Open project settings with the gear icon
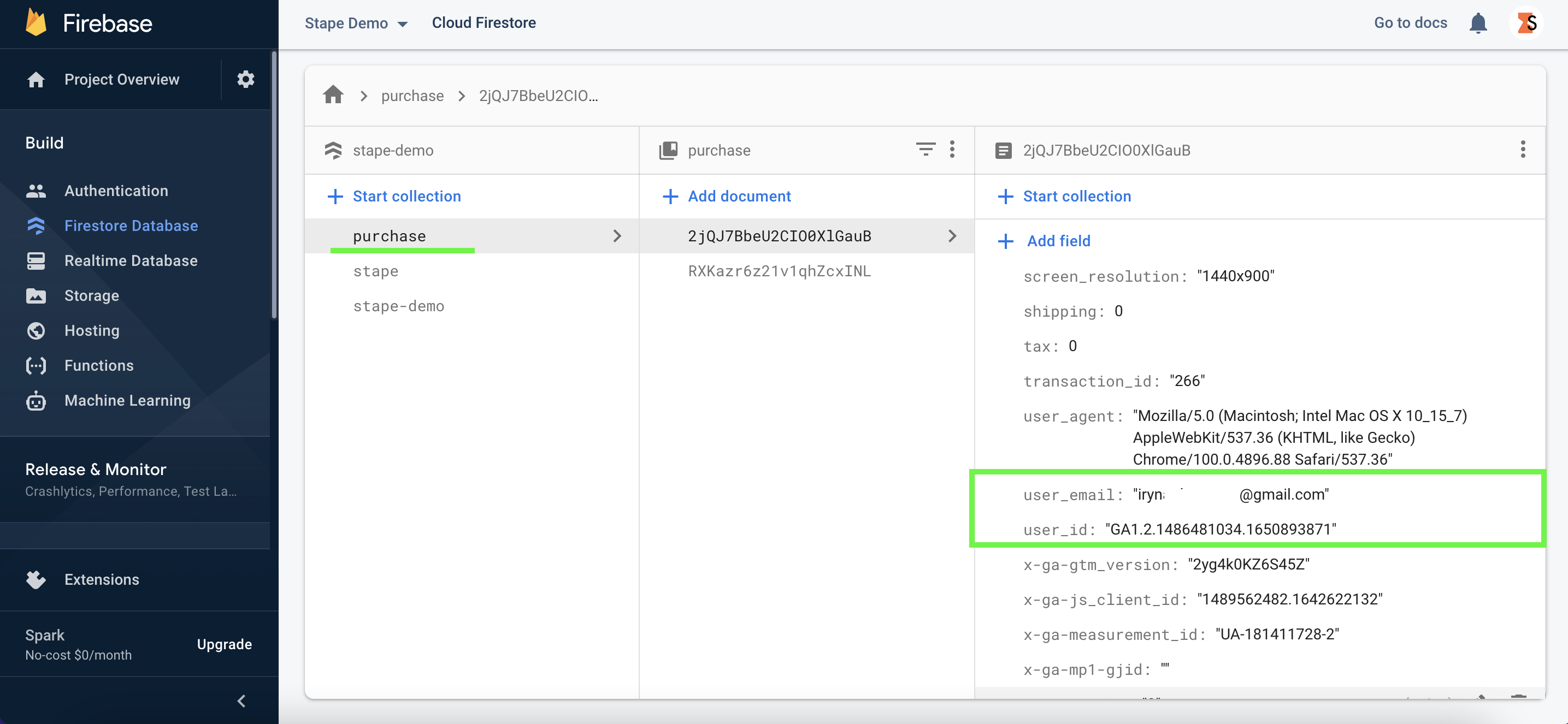The width and height of the screenshot is (1568, 724). pos(245,79)
